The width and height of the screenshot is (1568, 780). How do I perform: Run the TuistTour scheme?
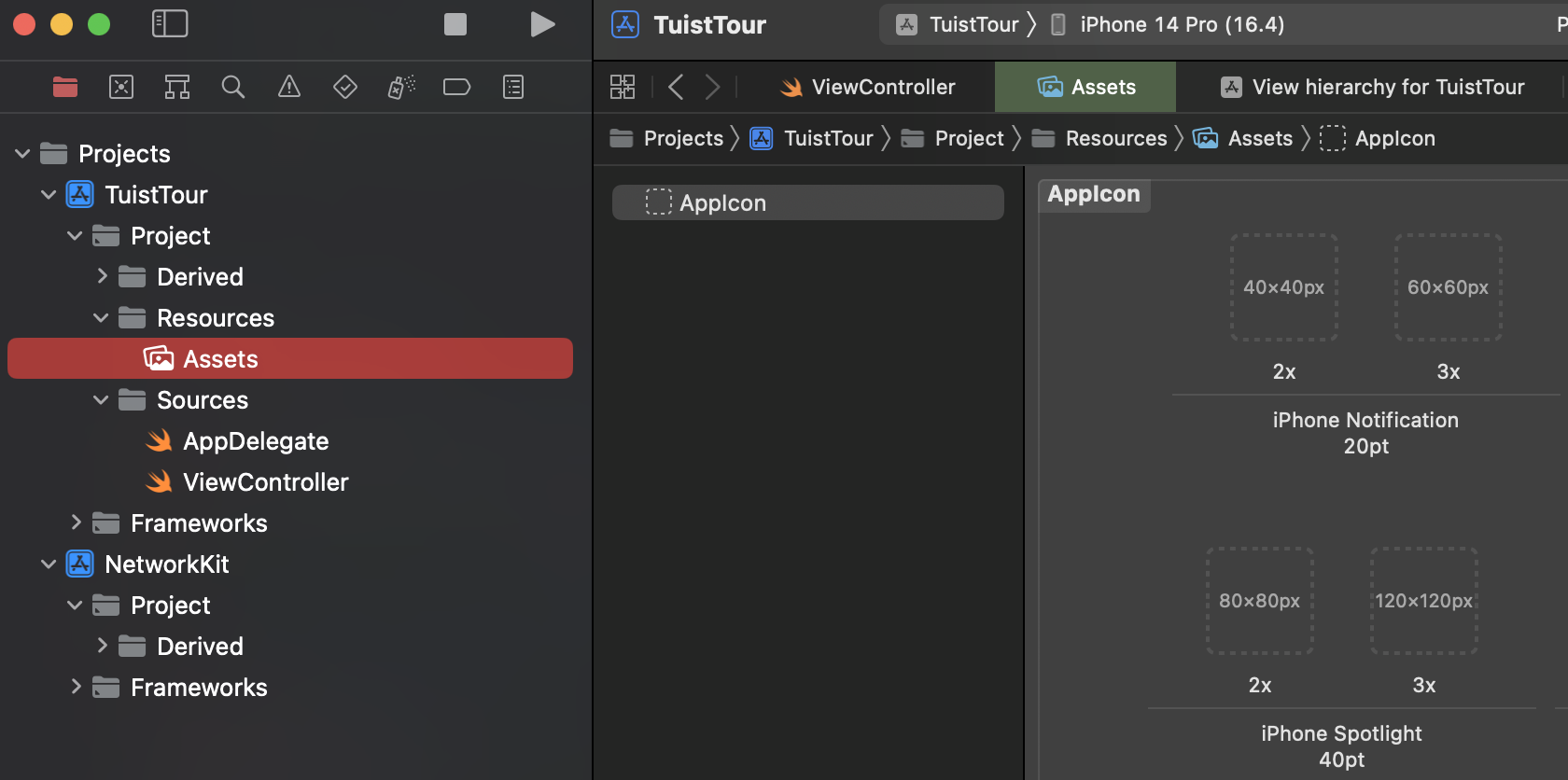(542, 24)
